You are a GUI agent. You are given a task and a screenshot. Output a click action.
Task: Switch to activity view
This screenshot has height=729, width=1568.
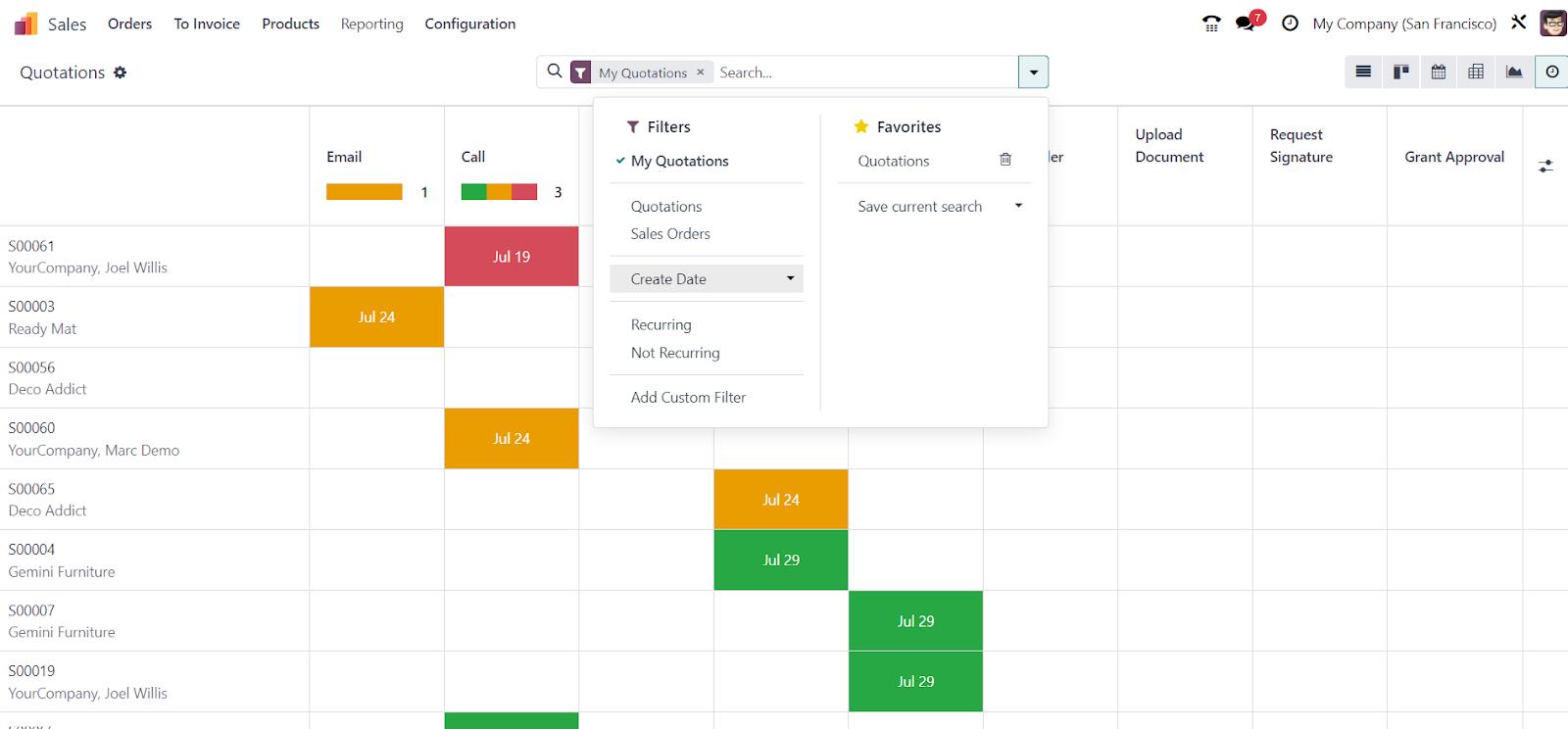[1552, 72]
